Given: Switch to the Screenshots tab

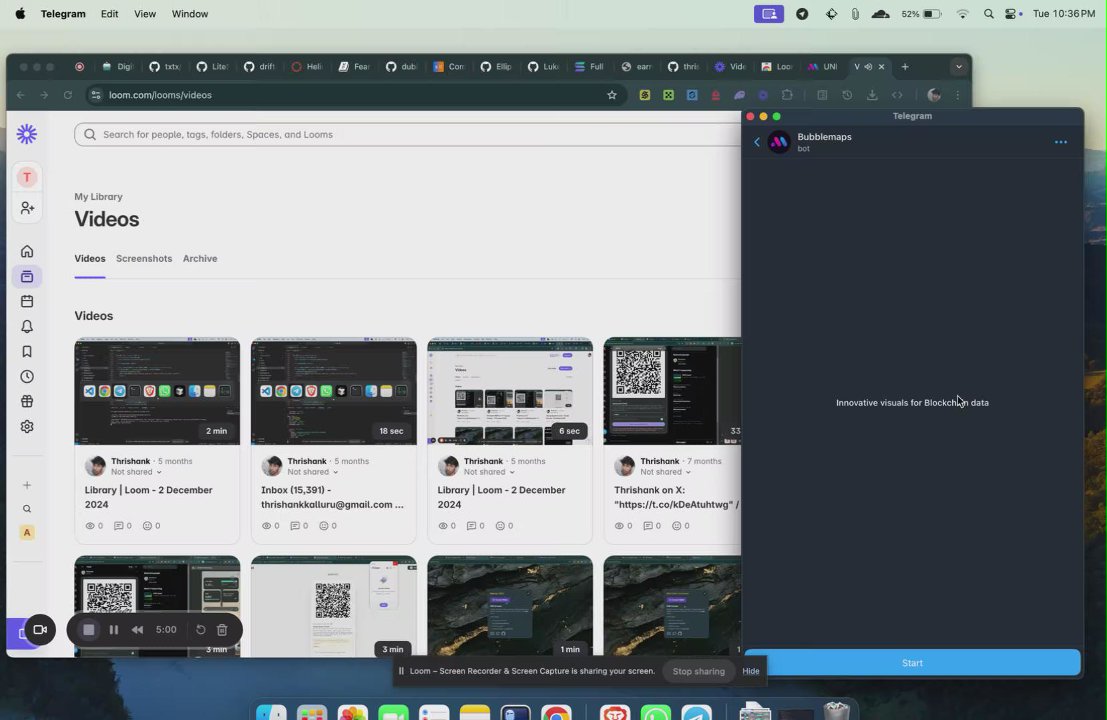Looking at the screenshot, I should click(x=144, y=259).
